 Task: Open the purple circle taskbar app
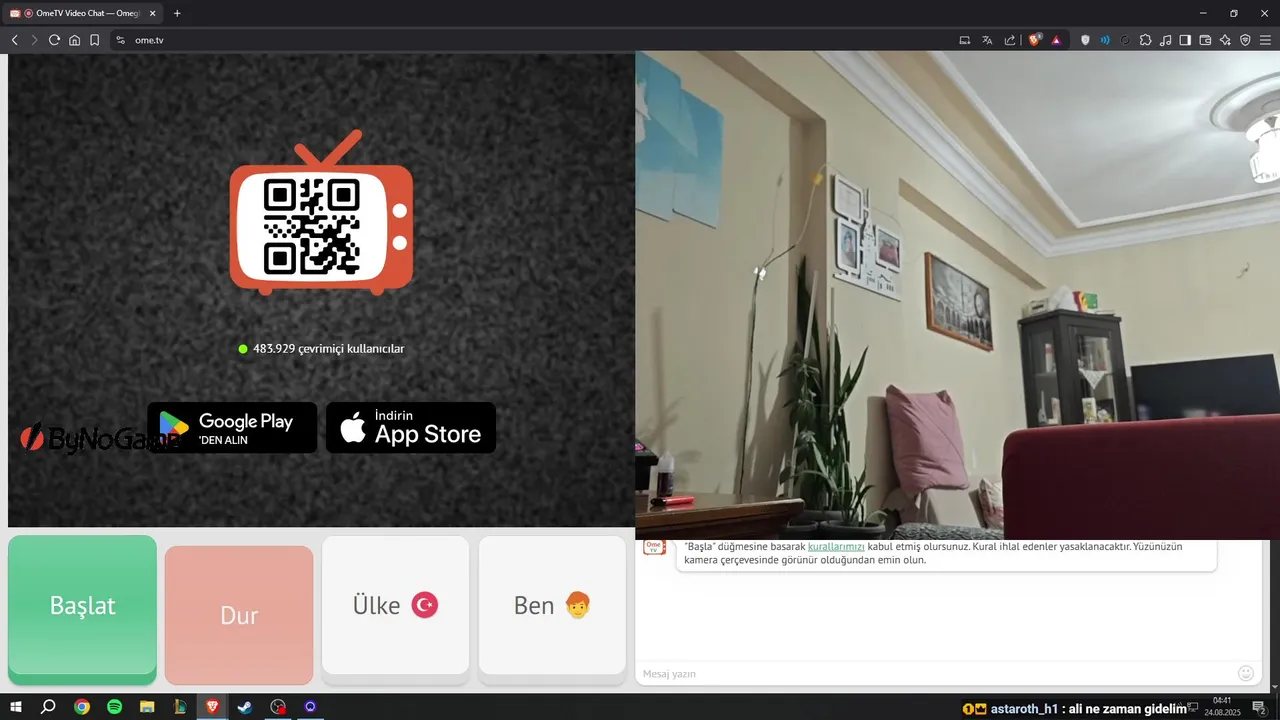(310, 707)
